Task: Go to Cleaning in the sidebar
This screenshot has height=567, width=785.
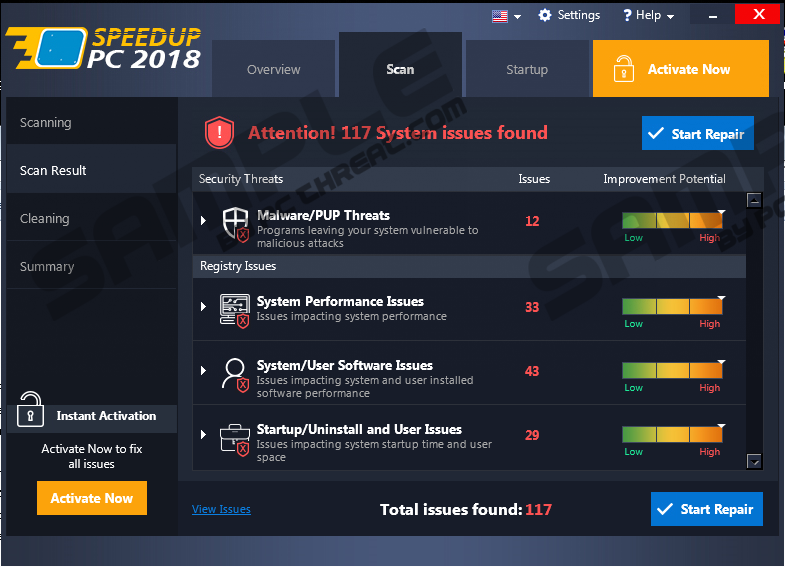Action: (92, 218)
